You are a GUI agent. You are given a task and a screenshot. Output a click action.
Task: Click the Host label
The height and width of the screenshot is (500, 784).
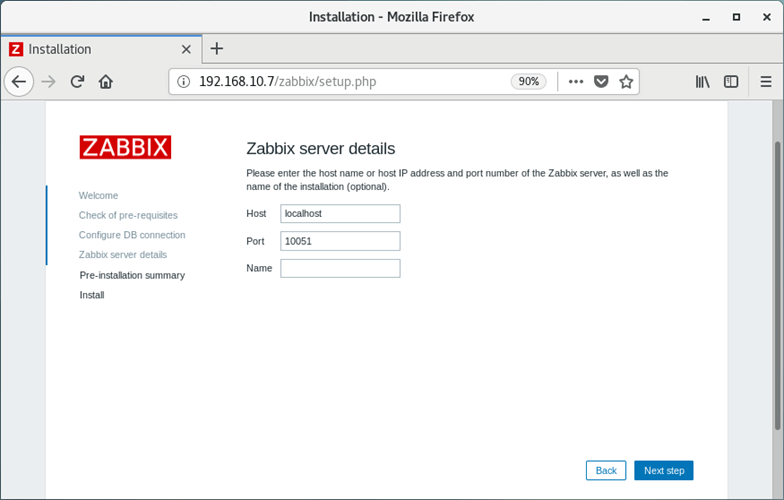(x=256, y=214)
